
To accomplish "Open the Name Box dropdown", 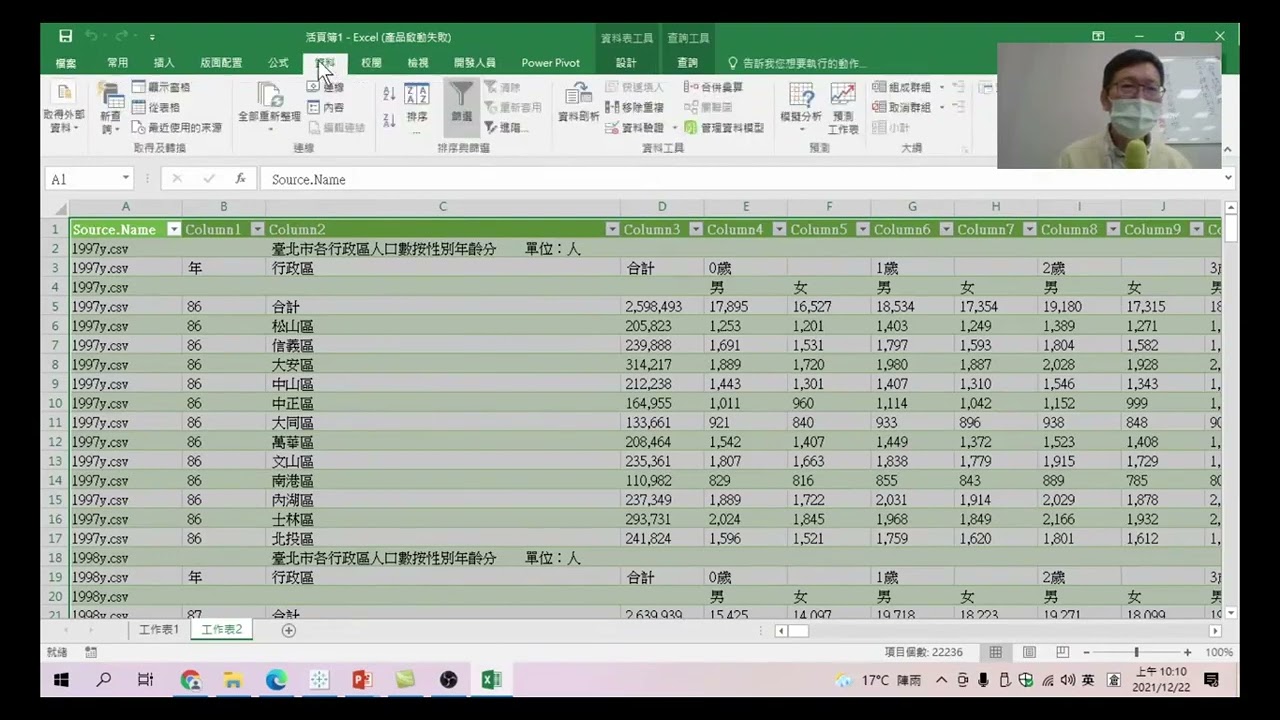I will pyautogui.click(x=126, y=179).
